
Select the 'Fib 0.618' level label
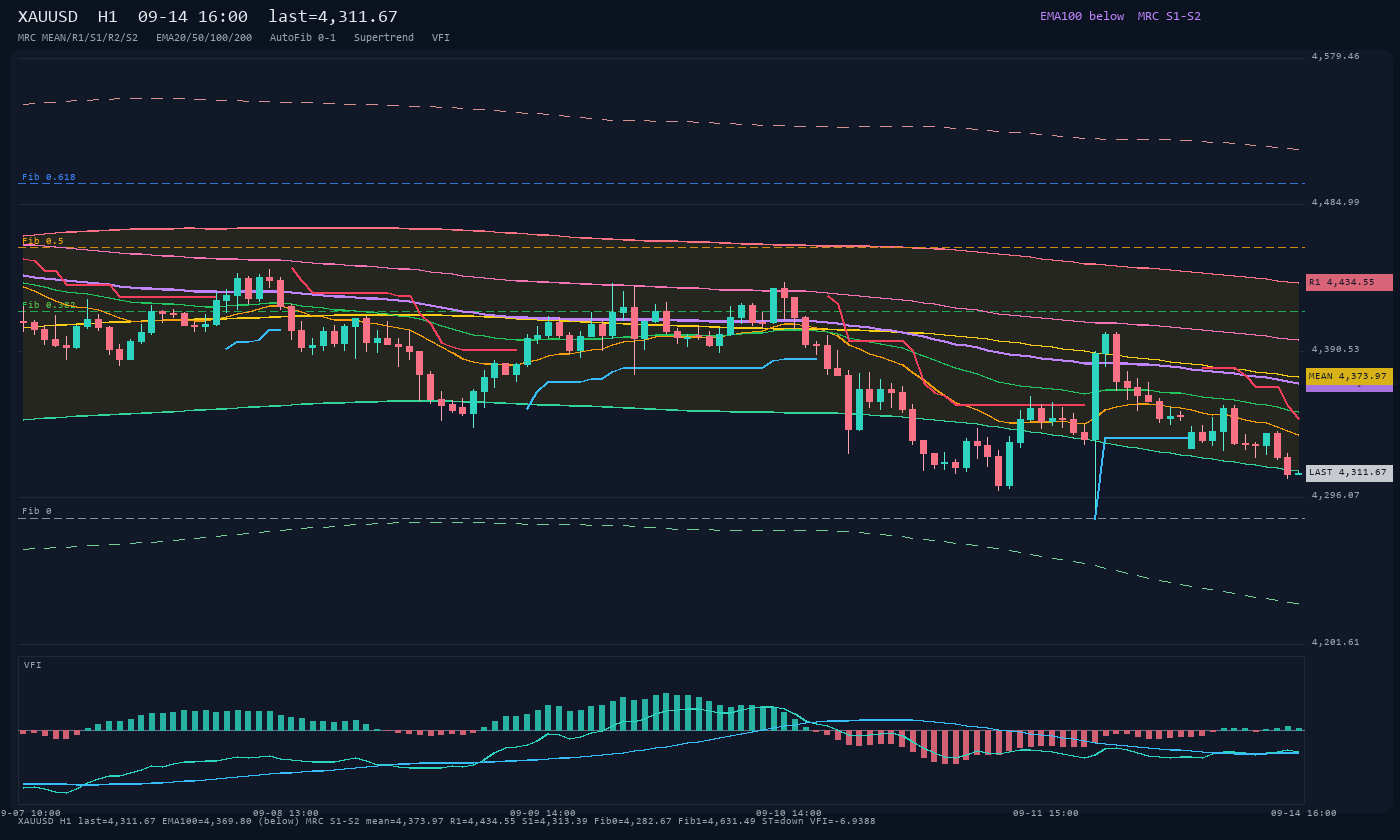click(x=49, y=178)
